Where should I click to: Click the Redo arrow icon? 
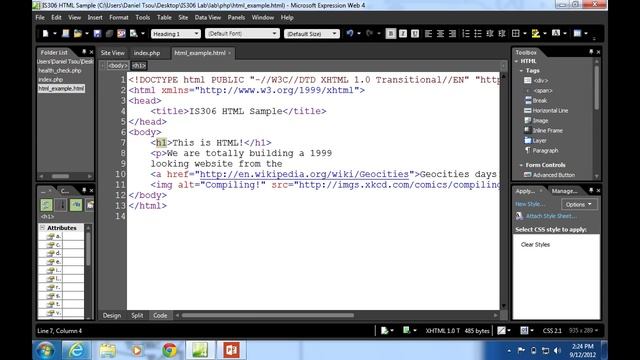click(x=369, y=33)
